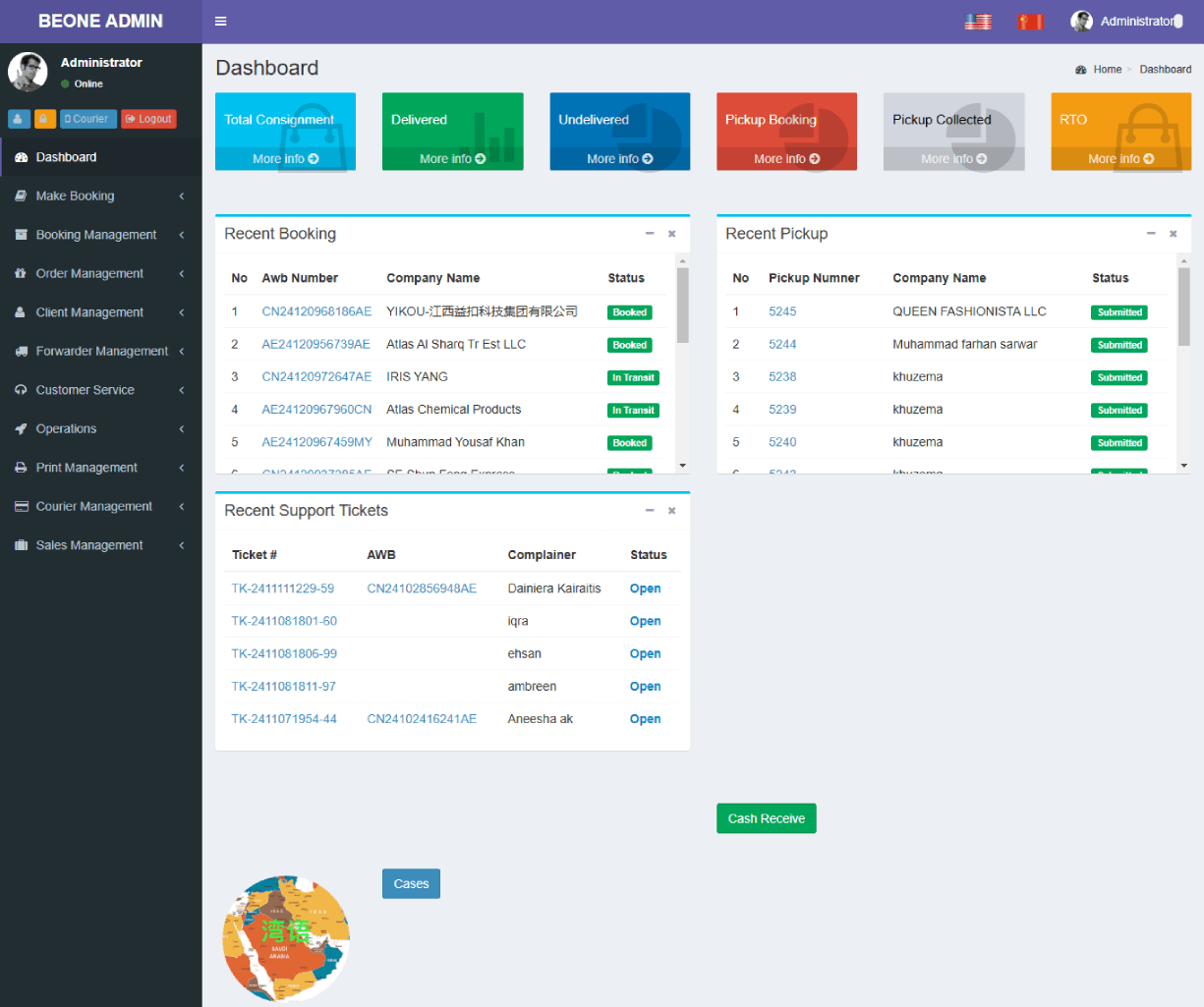
Task: Open the Dashboard sidebar item
Action: click(x=67, y=157)
